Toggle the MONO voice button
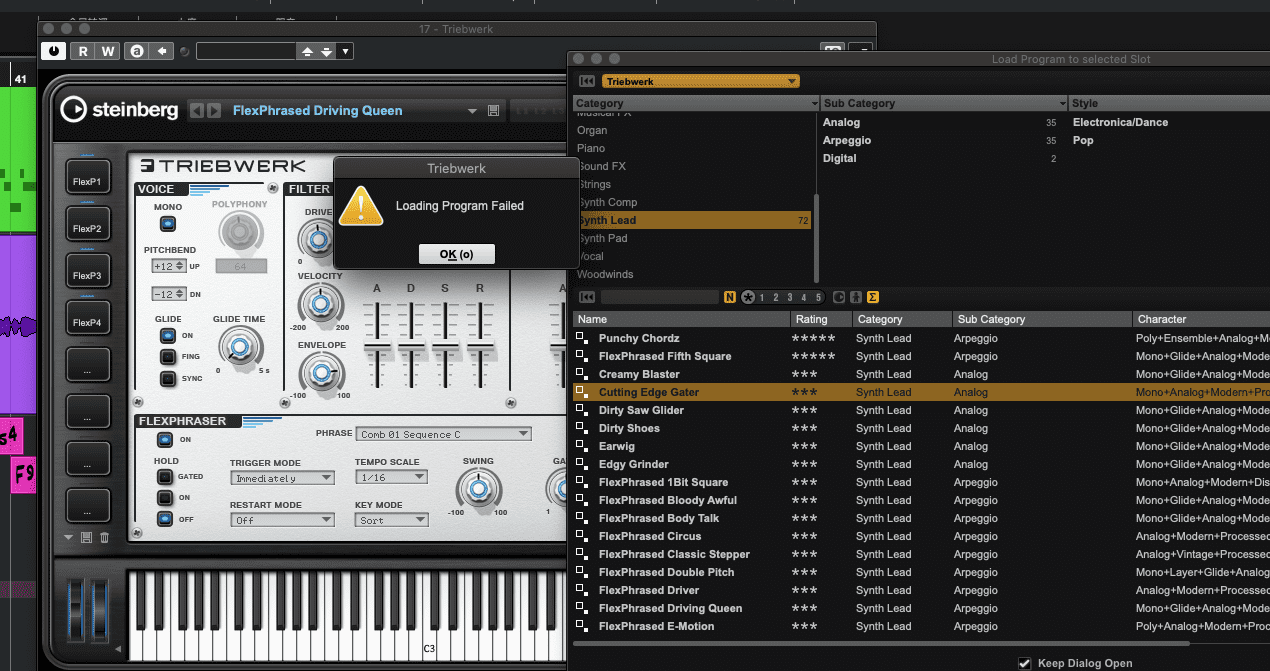The width and height of the screenshot is (1270, 671). pyautogui.click(x=168, y=224)
